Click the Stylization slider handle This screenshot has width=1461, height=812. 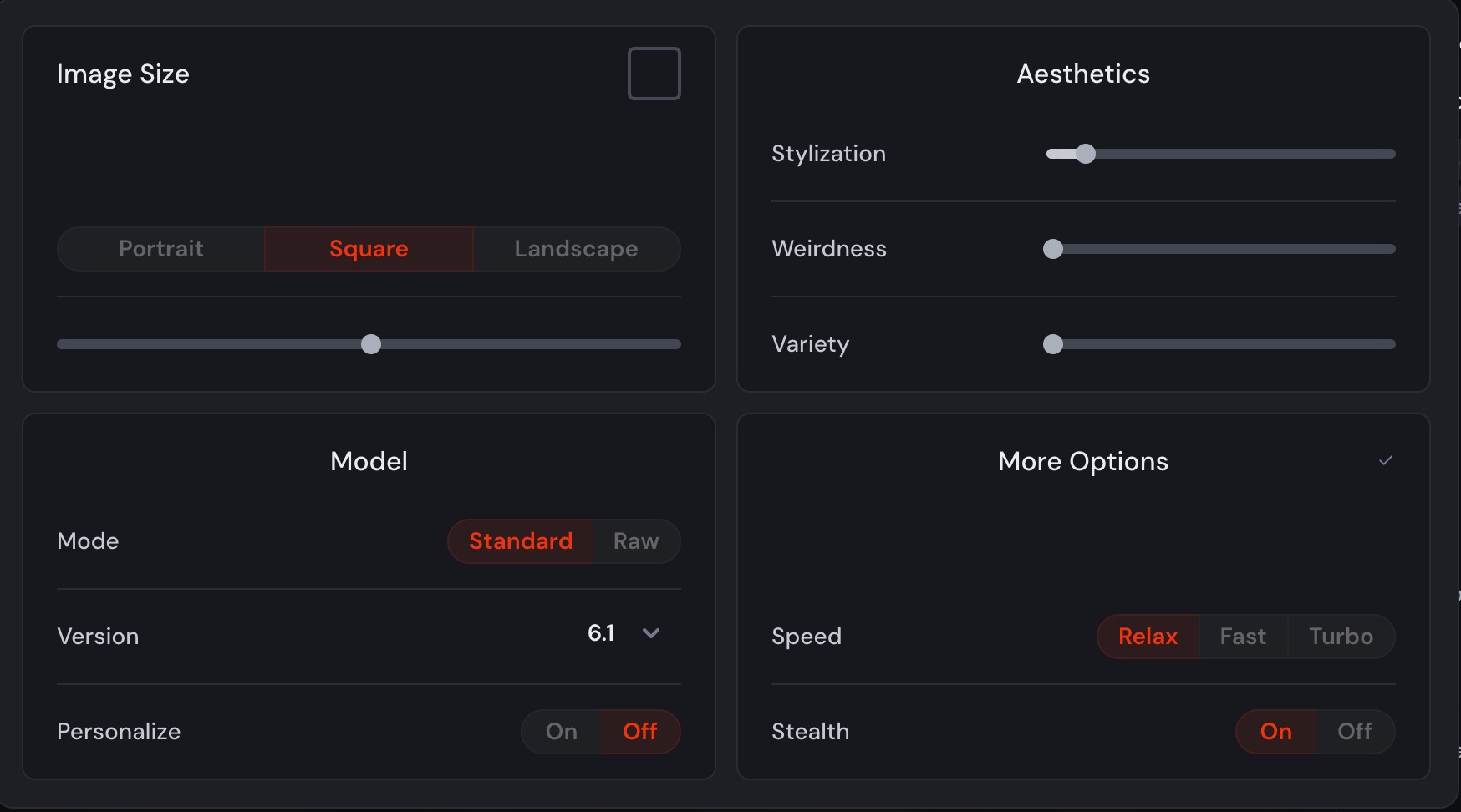coord(1086,154)
